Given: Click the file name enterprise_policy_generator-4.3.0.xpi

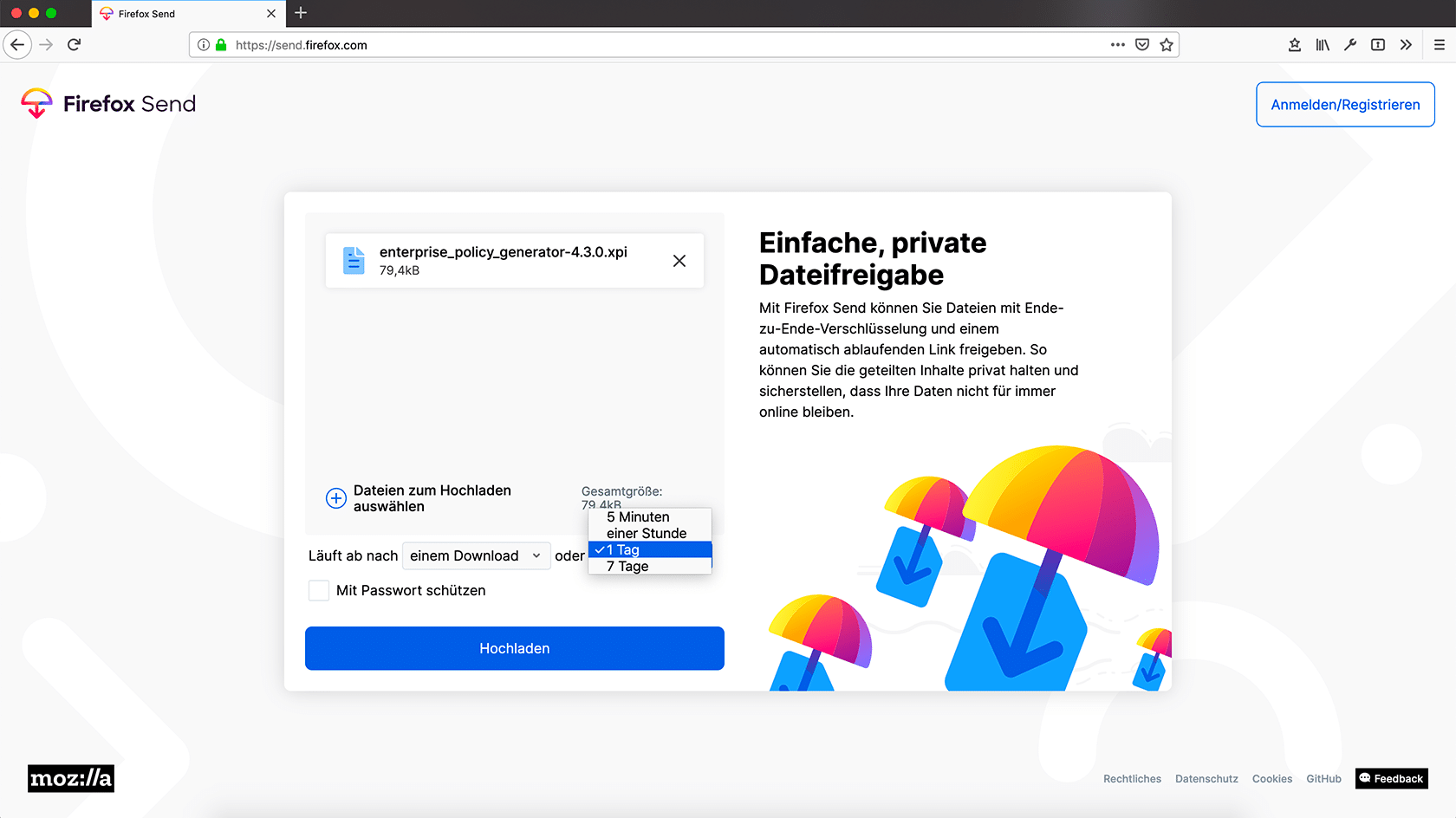Looking at the screenshot, I should pos(504,252).
